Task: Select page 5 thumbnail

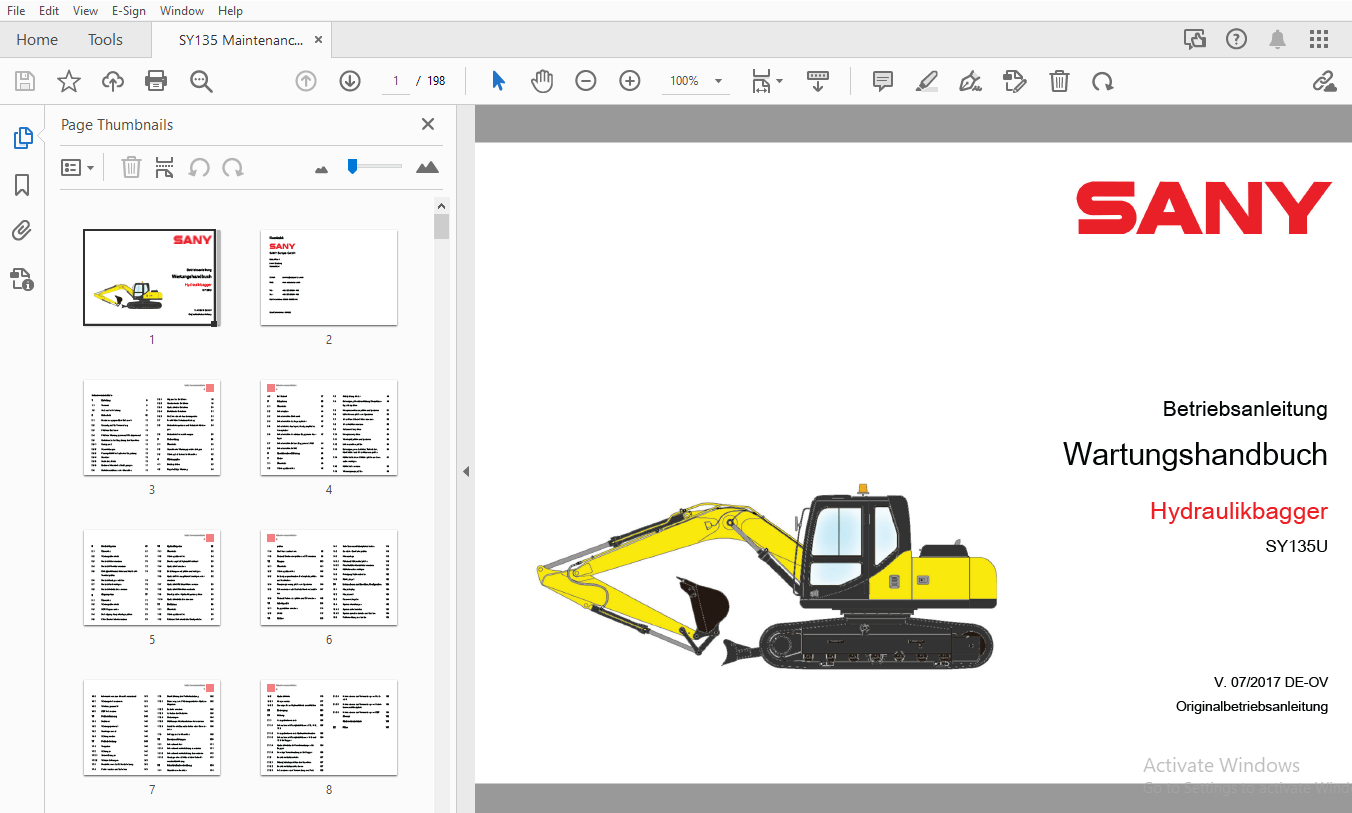Action: coord(152,578)
